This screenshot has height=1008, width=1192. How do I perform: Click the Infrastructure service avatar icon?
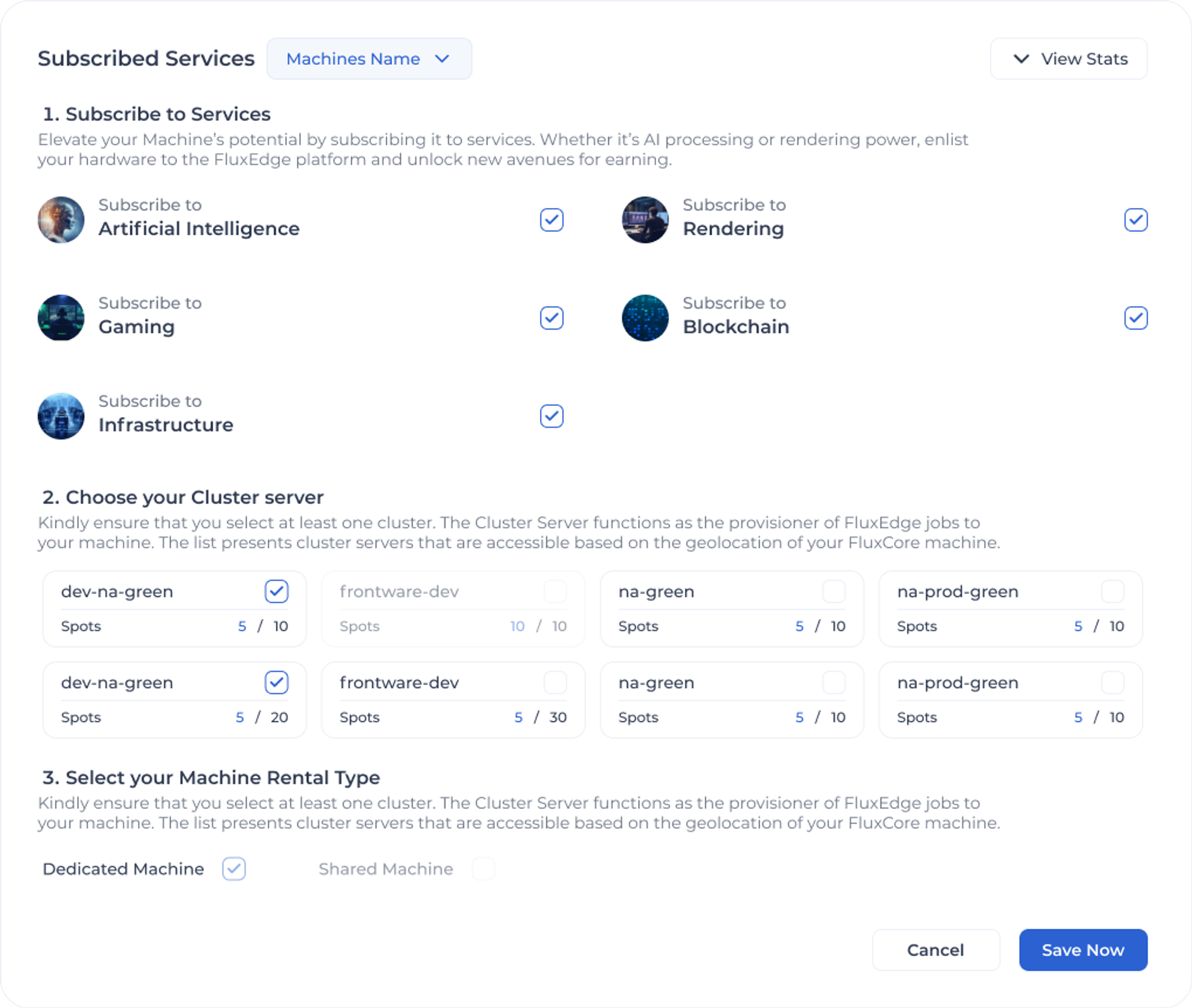pyautogui.click(x=61, y=416)
